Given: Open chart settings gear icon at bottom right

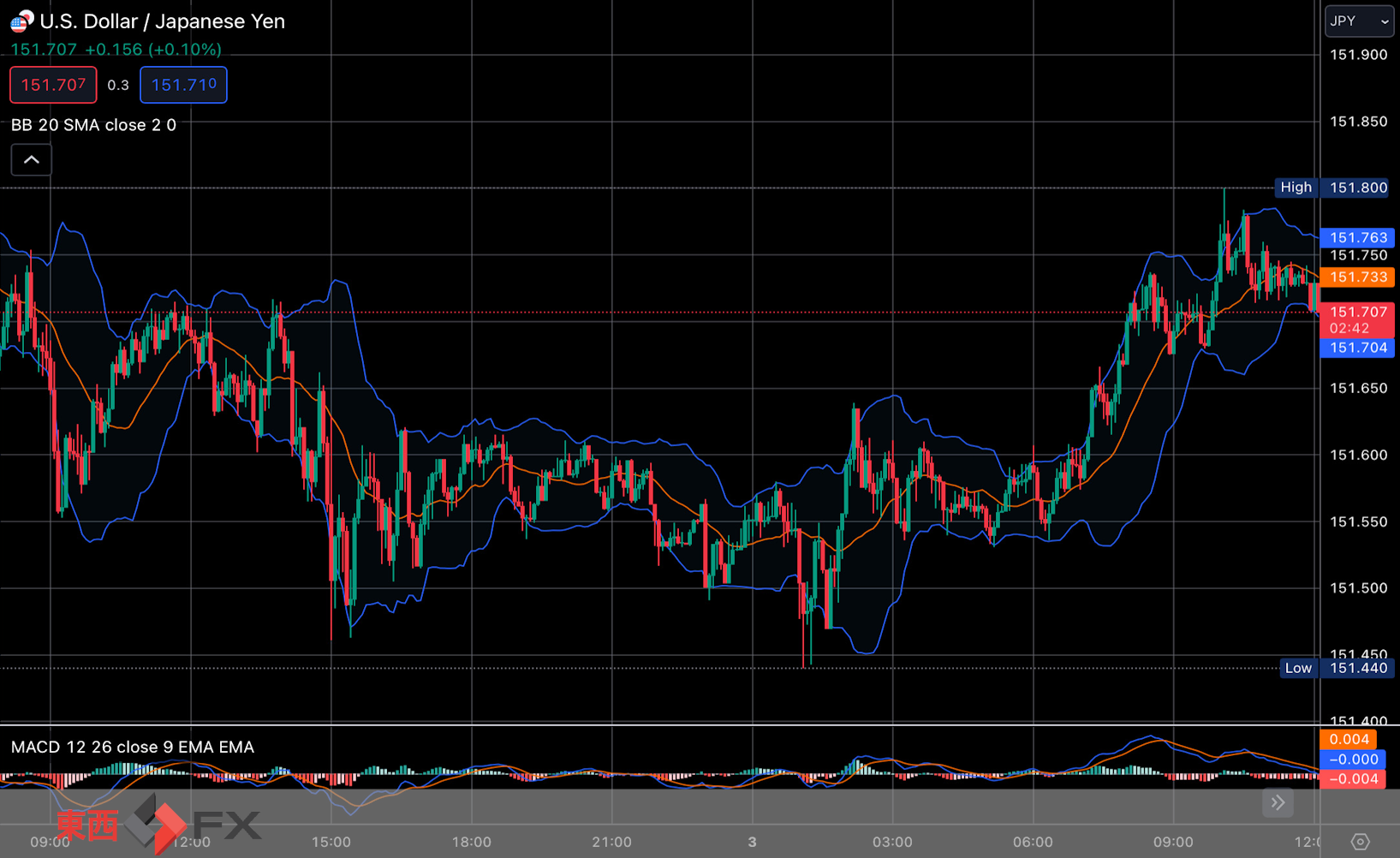Looking at the screenshot, I should click(1360, 842).
